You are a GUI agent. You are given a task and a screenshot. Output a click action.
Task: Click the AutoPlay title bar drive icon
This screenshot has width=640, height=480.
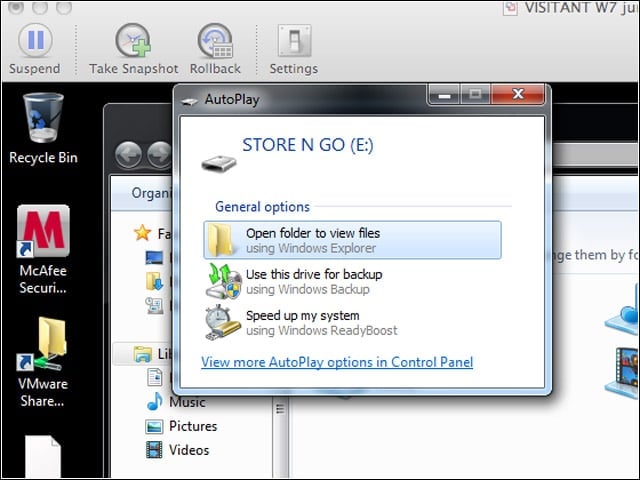[189, 101]
